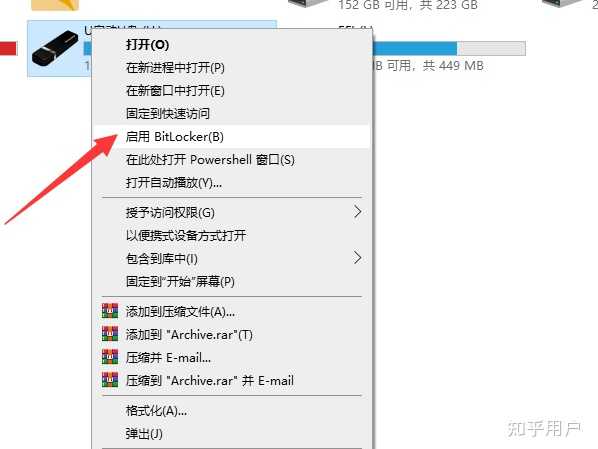Open 在此处打开 Powershell 窗口(S)
Screen dimensions: 598x449
[x=231, y=159]
